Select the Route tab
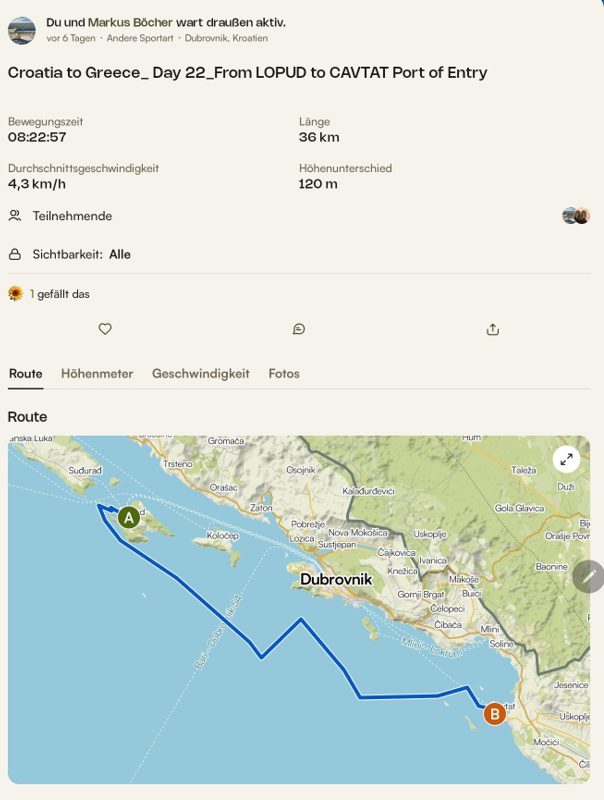Viewport: 604px width, 800px height. point(26,373)
